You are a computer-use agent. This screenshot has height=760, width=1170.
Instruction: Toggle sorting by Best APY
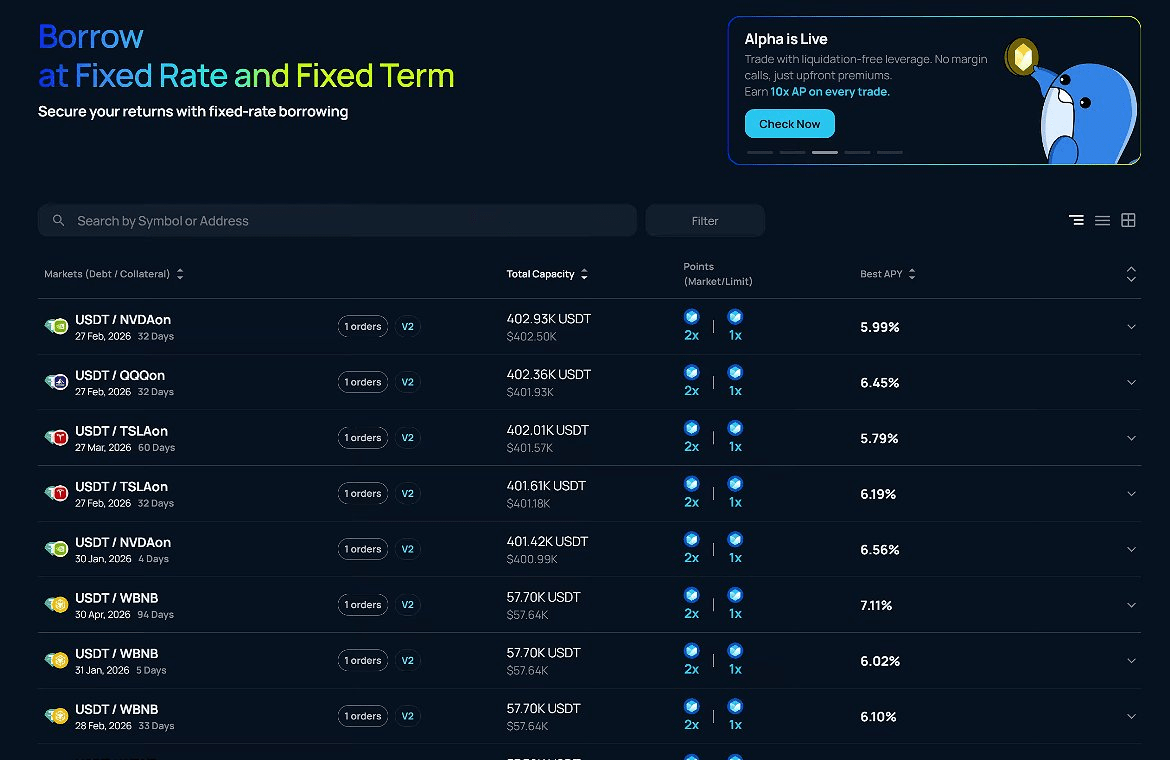(x=912, y=274)
